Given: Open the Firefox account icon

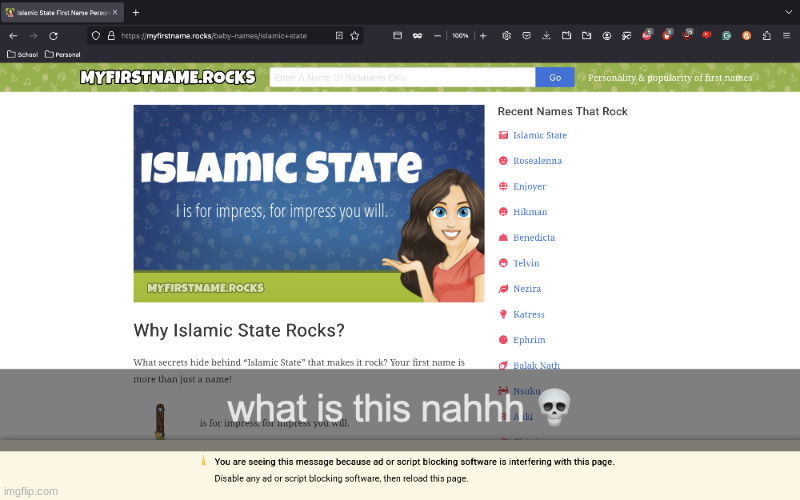Looking at the screenshot, I should [607, 35].
